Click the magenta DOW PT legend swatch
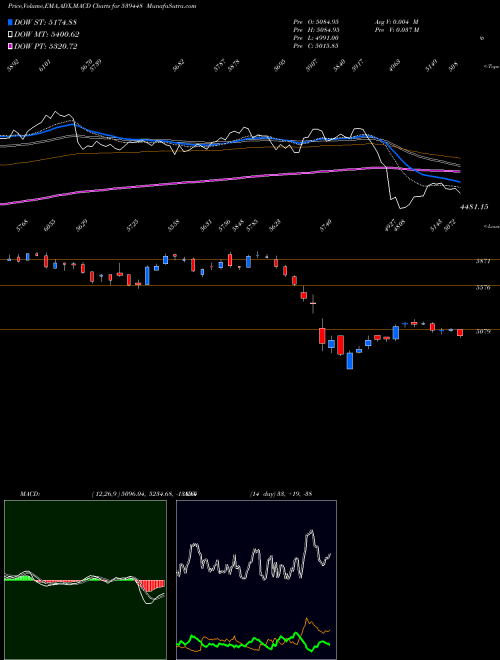The height and width of the screenshot is (660, 500). pos(10,46)
